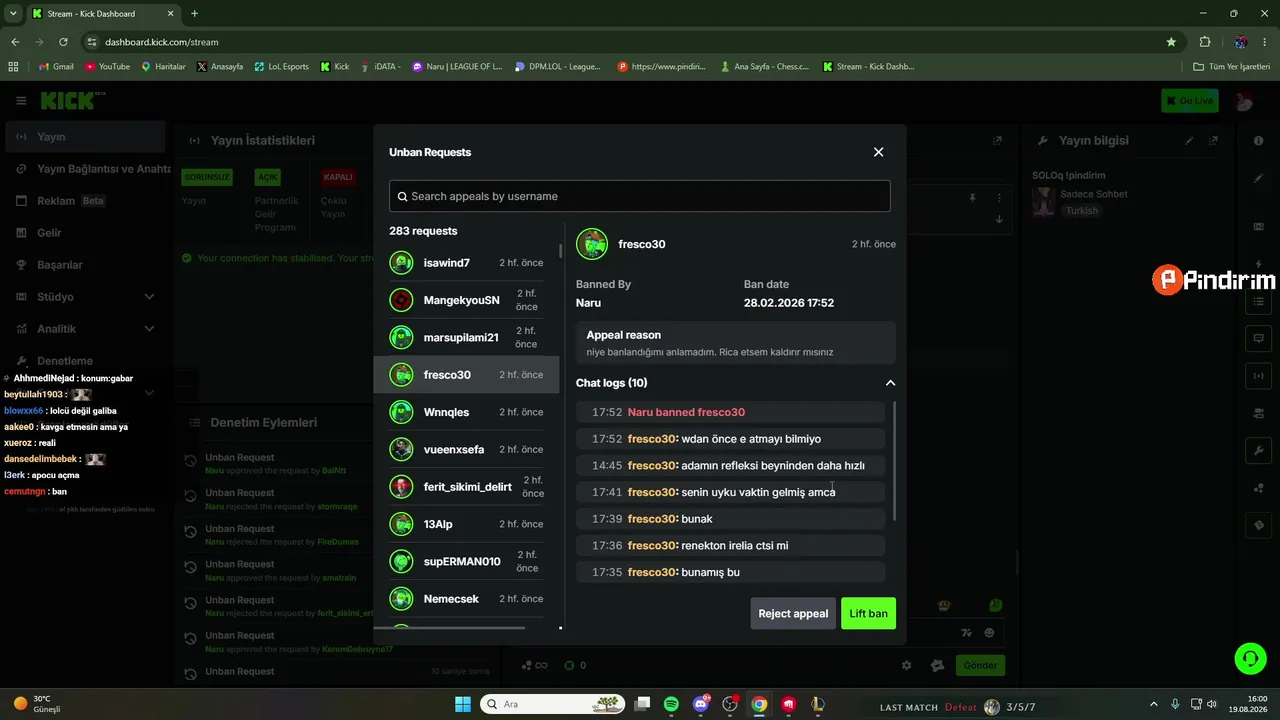The height and width of the screenshot is (720, 1280).
Task: Open the Windows Start menu
Action: coord(463,704)
